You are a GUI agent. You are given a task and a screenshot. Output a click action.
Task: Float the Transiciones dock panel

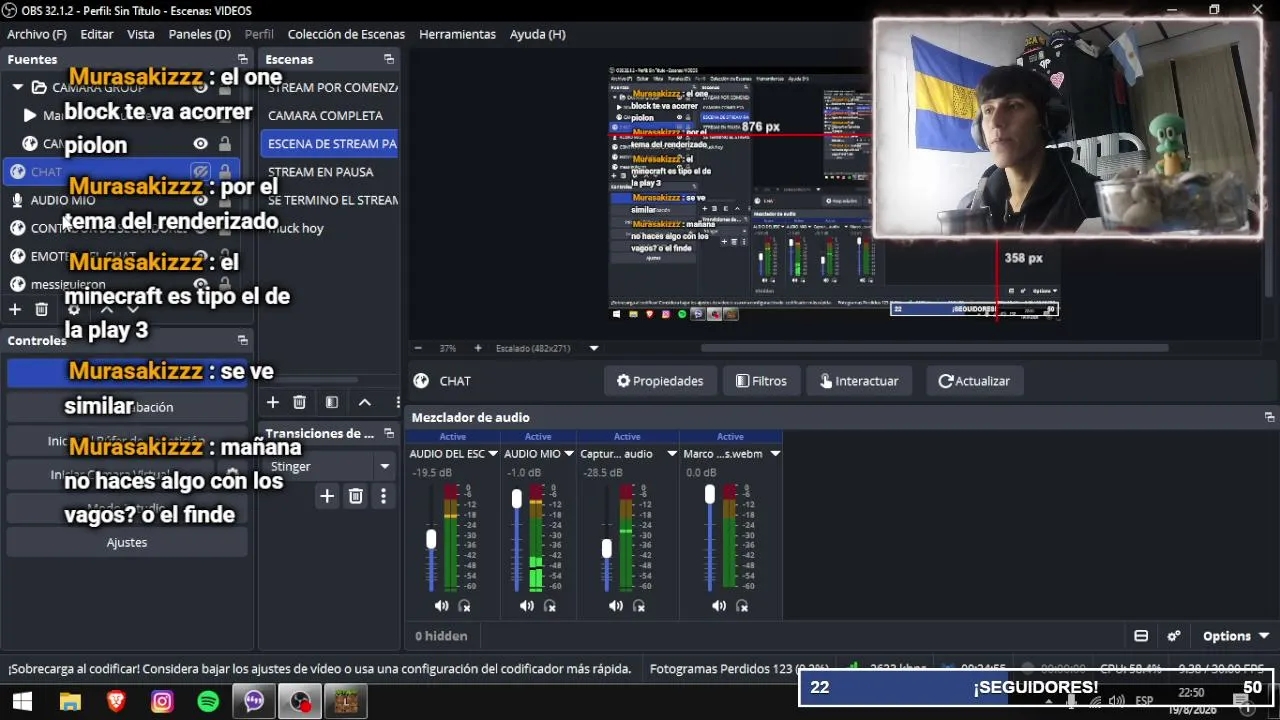(x=389, y=434)
